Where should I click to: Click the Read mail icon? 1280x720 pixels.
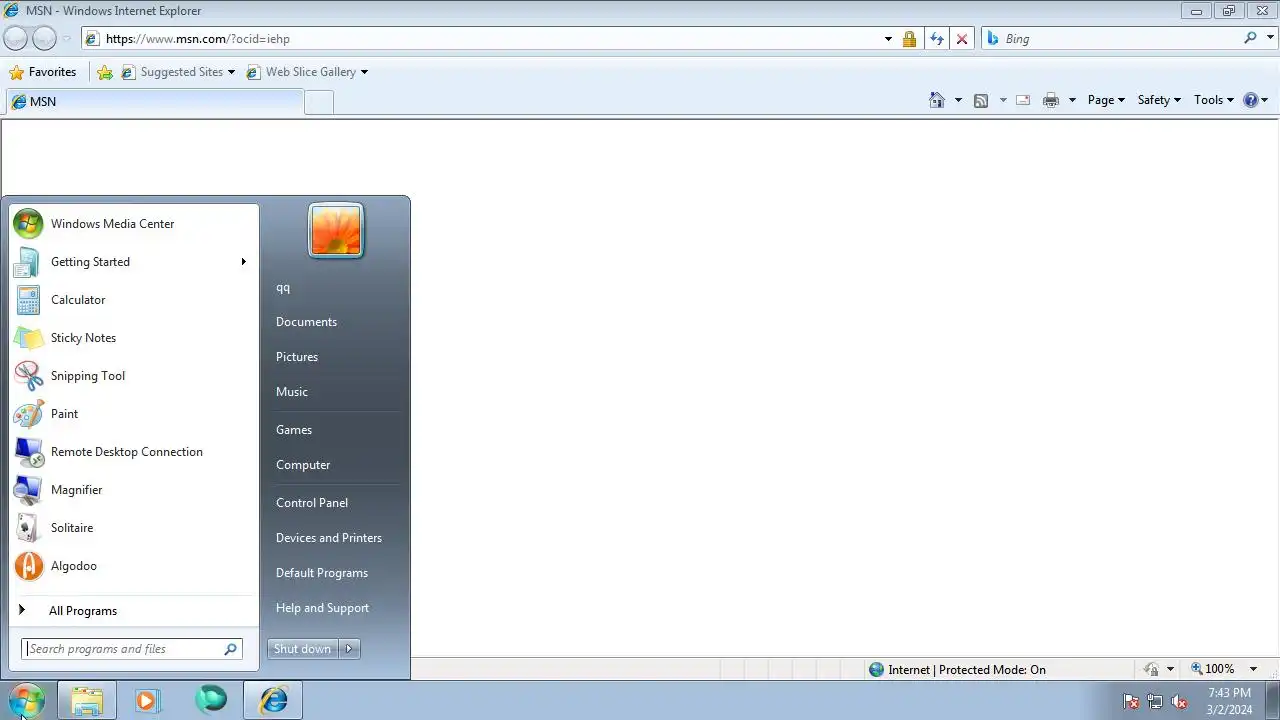(1023, 100)
